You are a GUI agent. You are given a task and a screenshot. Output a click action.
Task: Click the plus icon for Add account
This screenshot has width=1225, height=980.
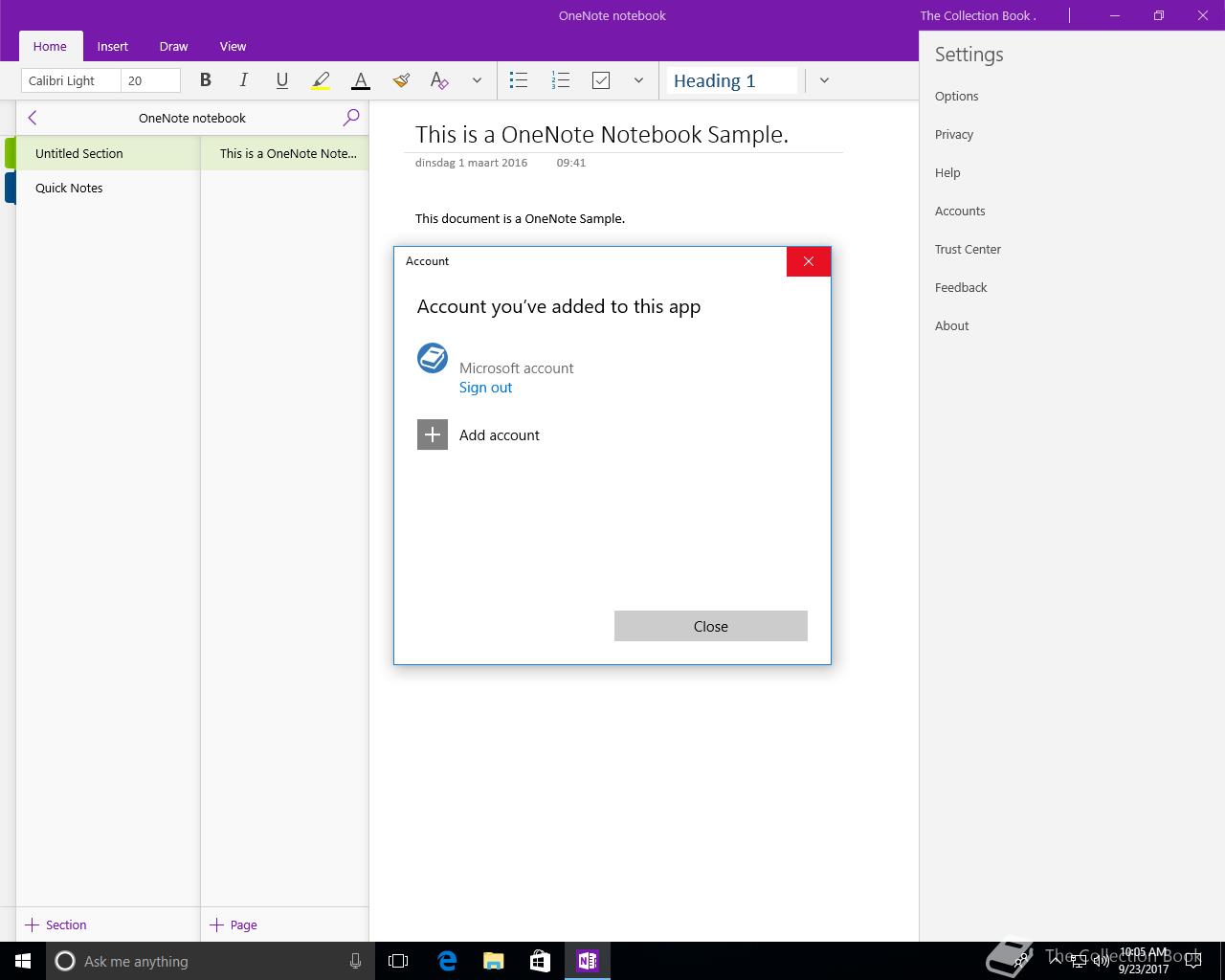point(433,434)
